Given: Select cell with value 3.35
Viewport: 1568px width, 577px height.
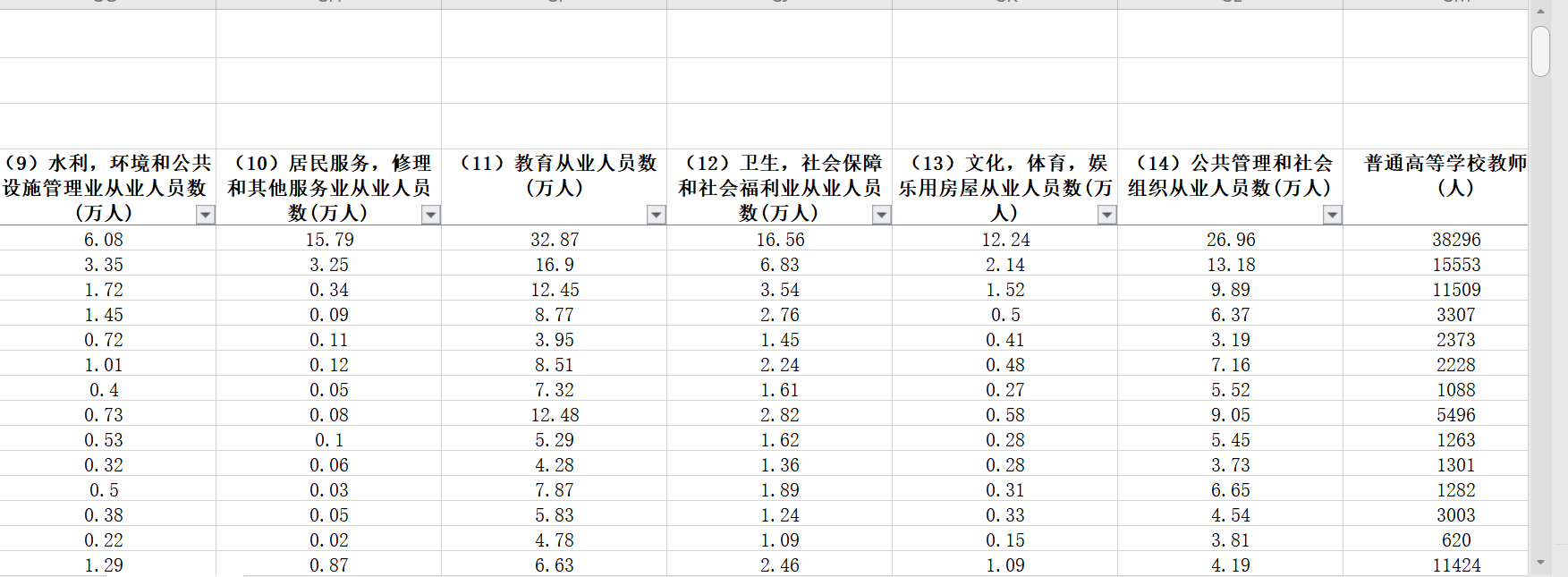Looking at the screenshot, I should tap(107, 265).
